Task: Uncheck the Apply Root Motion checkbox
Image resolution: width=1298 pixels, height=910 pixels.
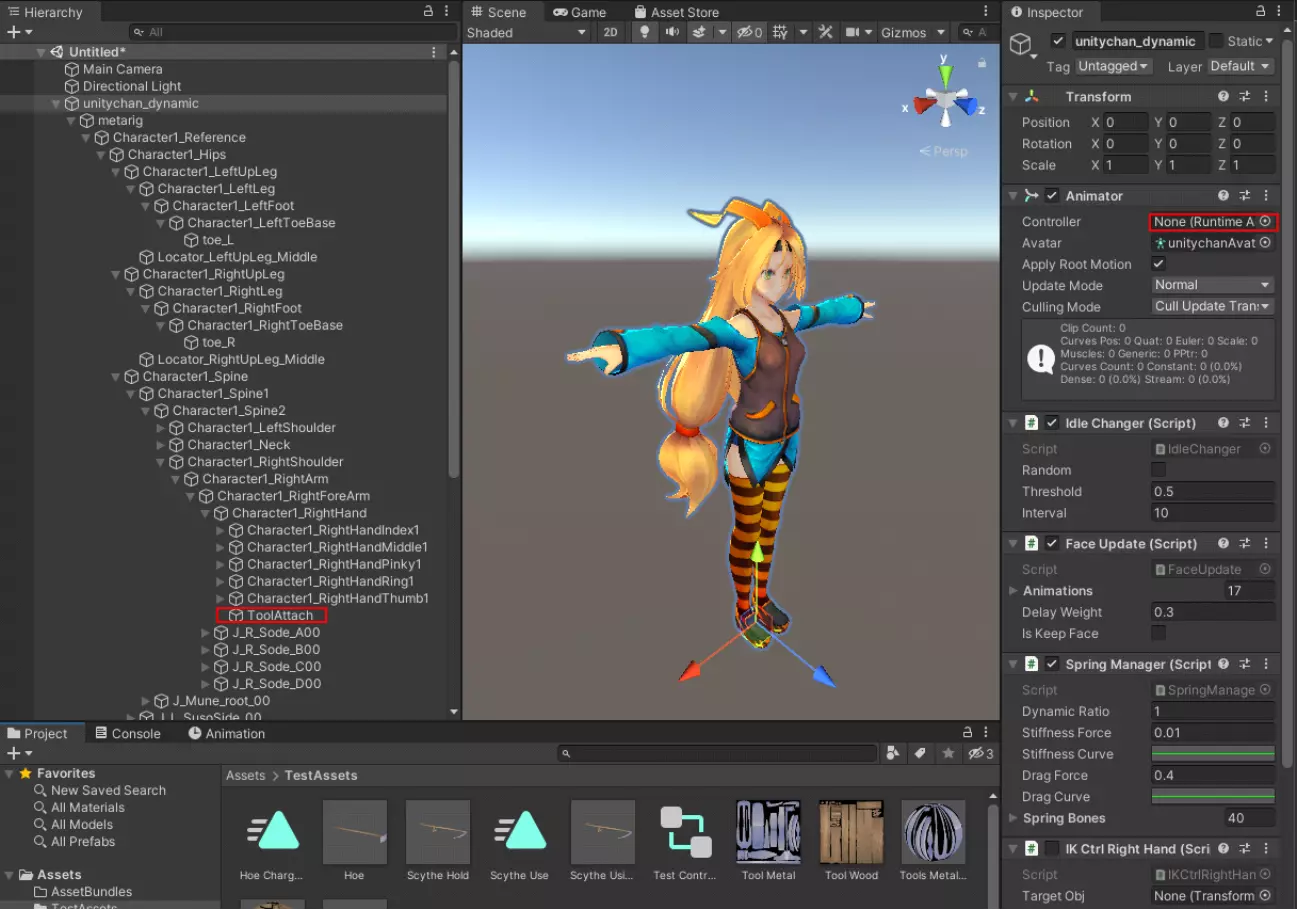Action: point(1158,264)
